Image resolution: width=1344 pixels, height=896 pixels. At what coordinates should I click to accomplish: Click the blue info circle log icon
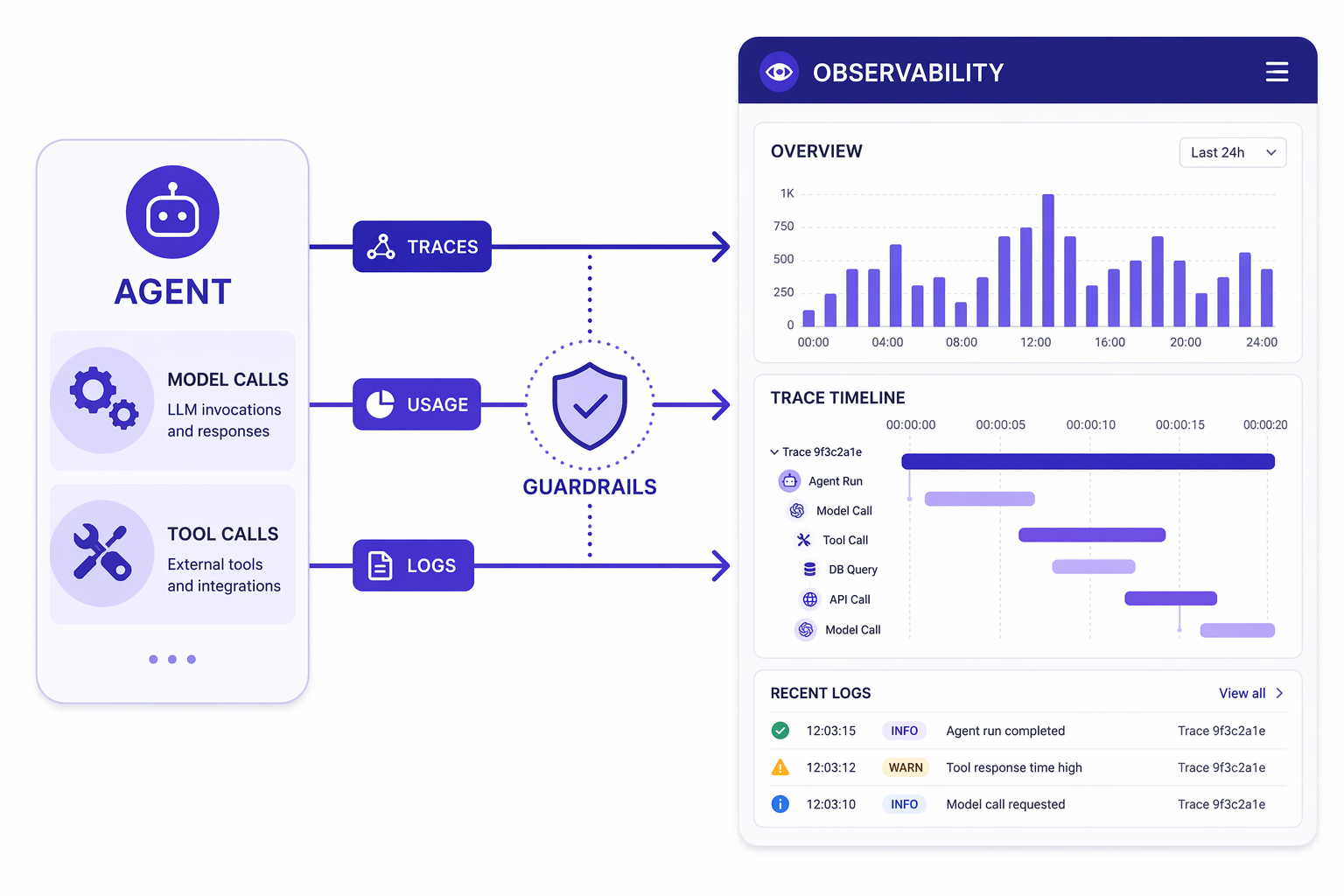[x=780, y=804]
